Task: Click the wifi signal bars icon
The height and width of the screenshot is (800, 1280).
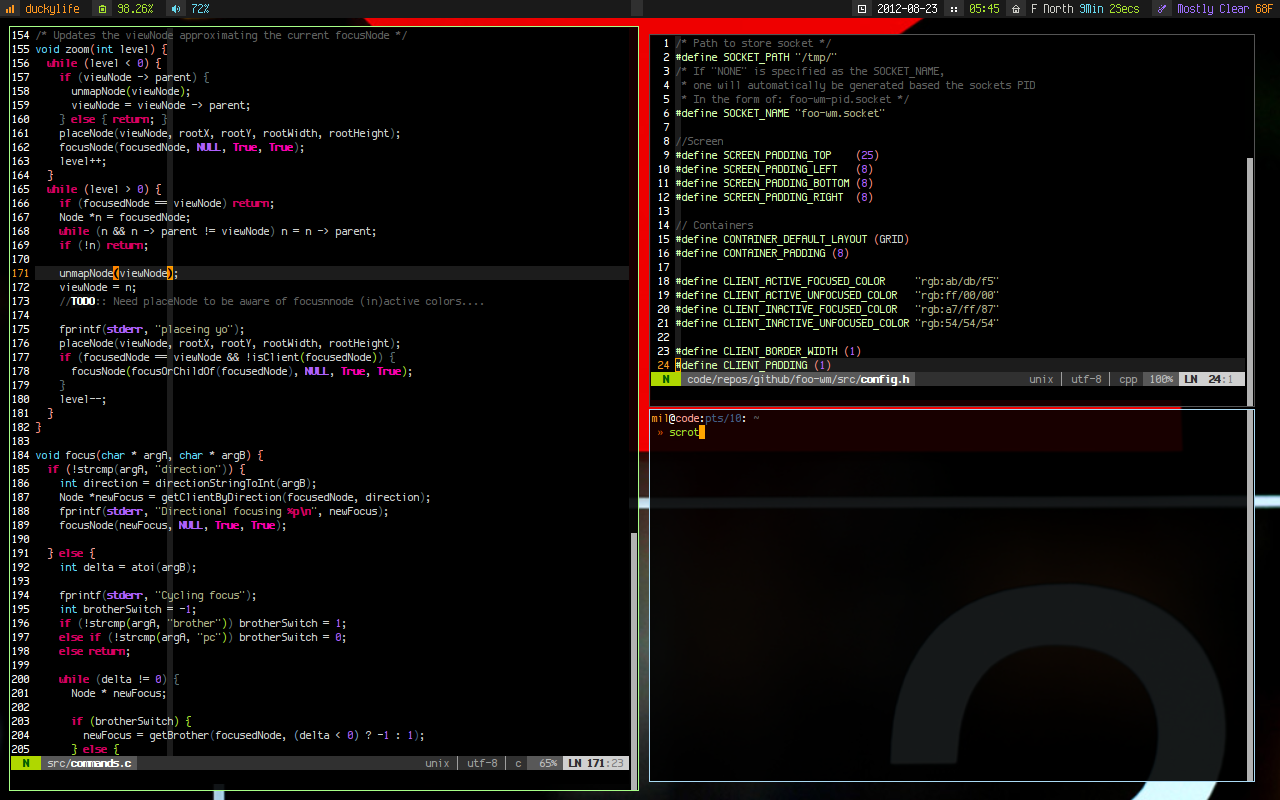Action: (x=11, y=9)
